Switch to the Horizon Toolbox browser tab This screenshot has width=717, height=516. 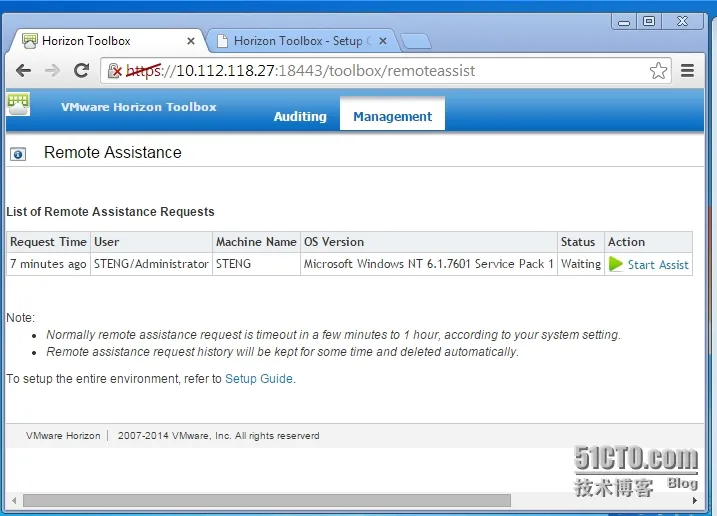tap(105, 41)
